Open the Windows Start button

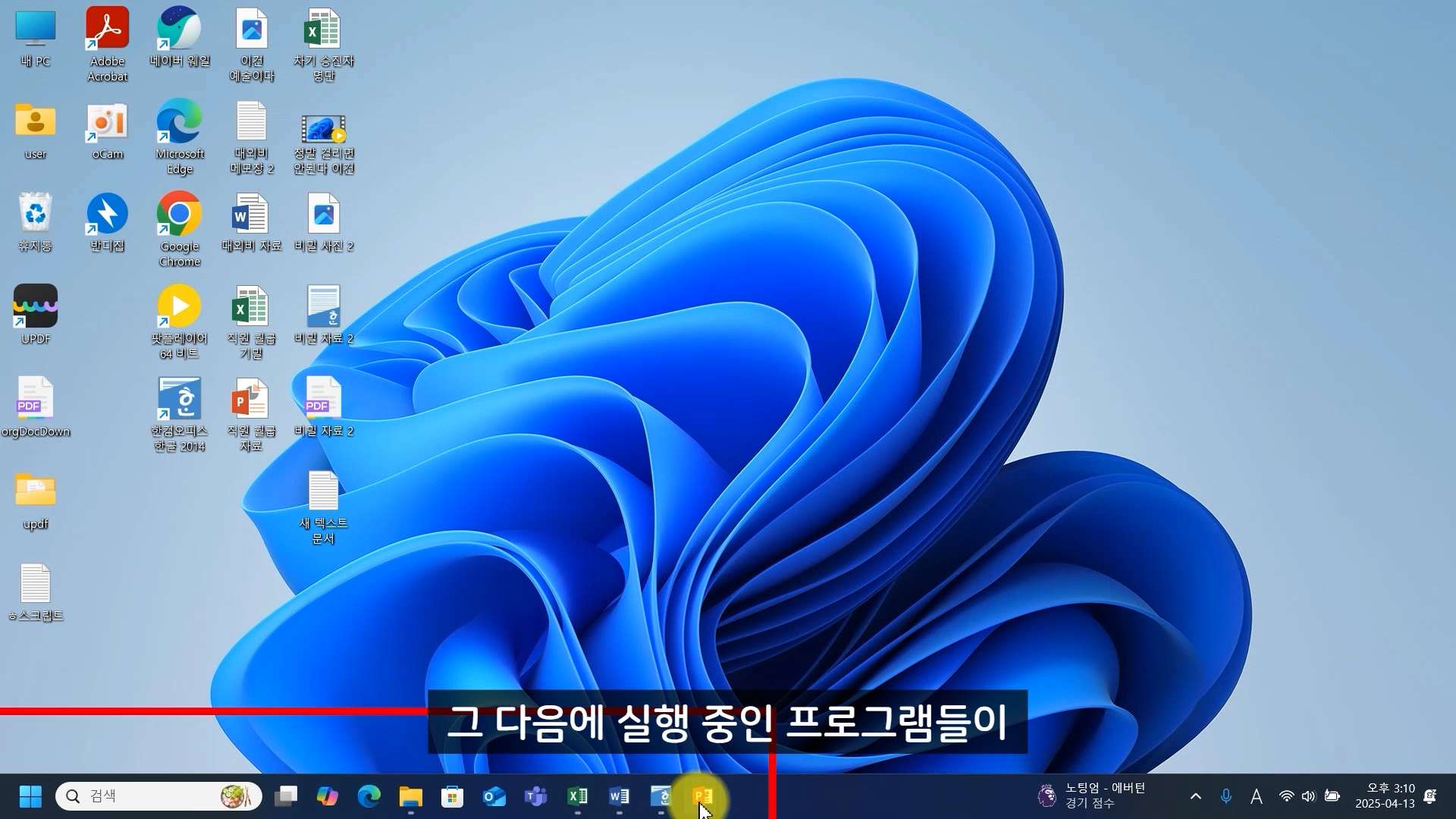[30, 796]
